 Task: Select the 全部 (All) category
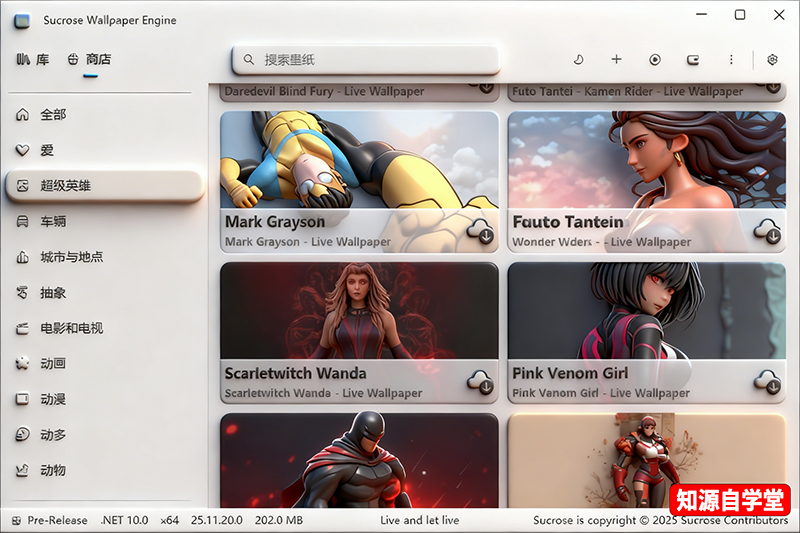pos(53,115)
